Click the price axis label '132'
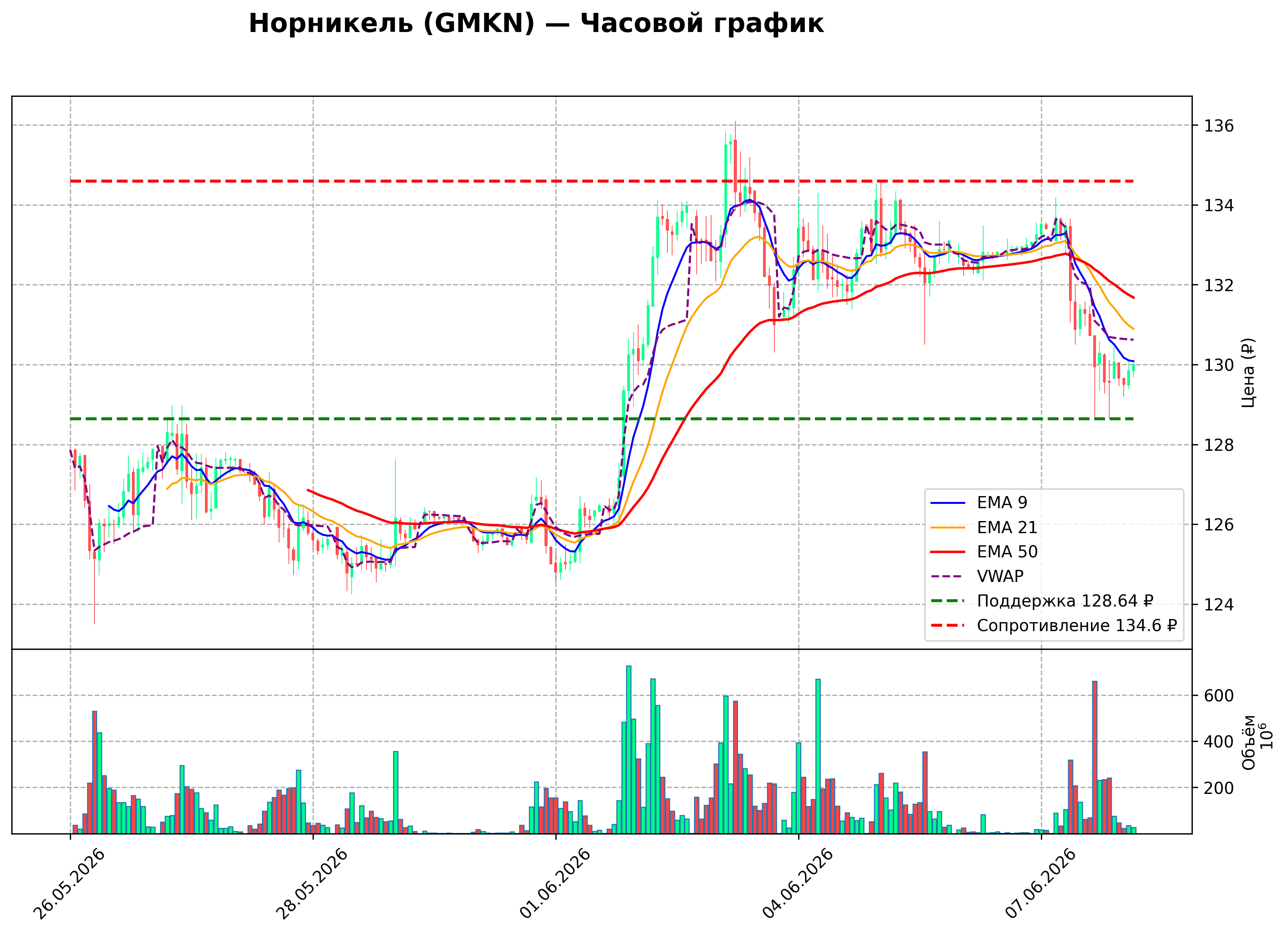The image size is (1288, 934). 1219,285
